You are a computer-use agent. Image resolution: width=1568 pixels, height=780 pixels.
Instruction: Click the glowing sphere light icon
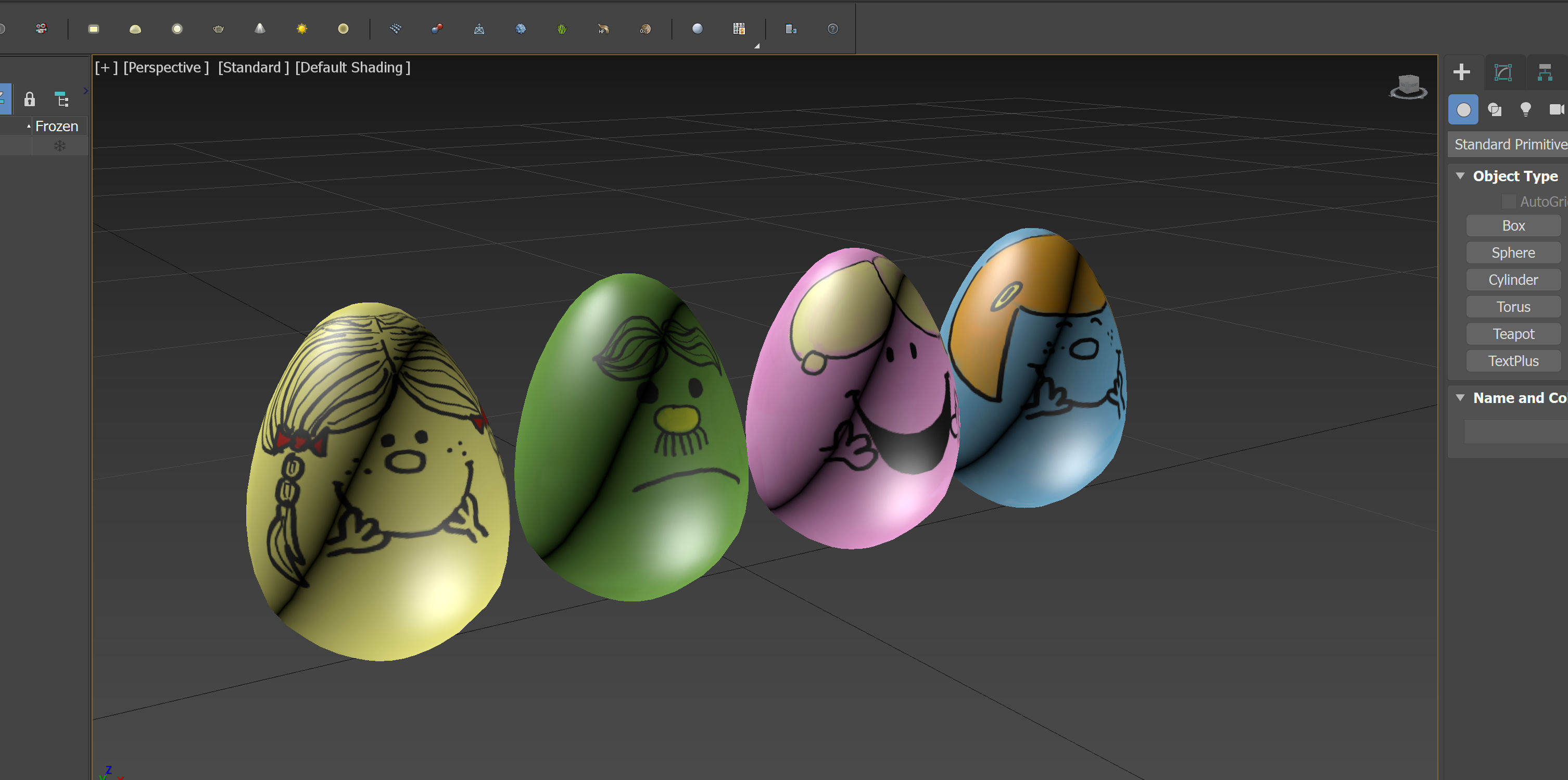[177, 29]
